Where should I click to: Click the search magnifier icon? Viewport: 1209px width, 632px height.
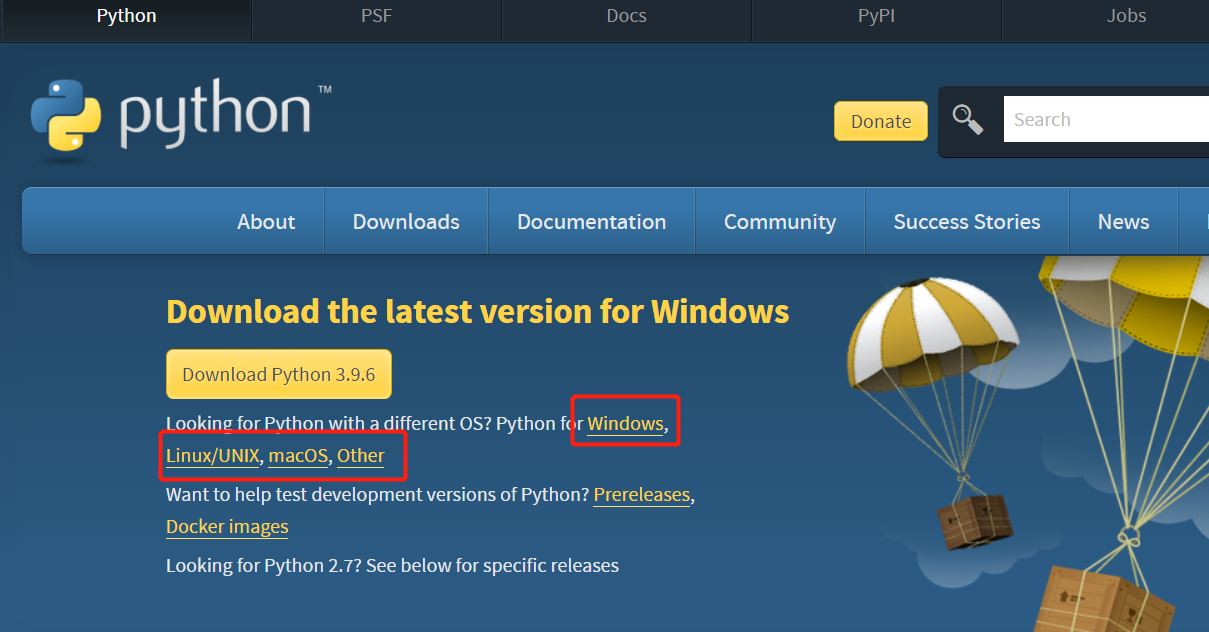click(x=967, y=118)
